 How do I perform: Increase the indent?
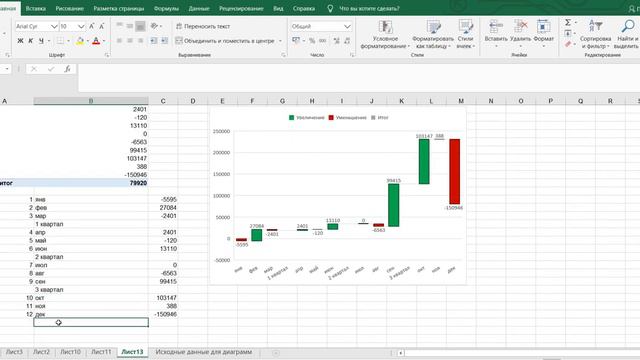[x=164, y=41]
